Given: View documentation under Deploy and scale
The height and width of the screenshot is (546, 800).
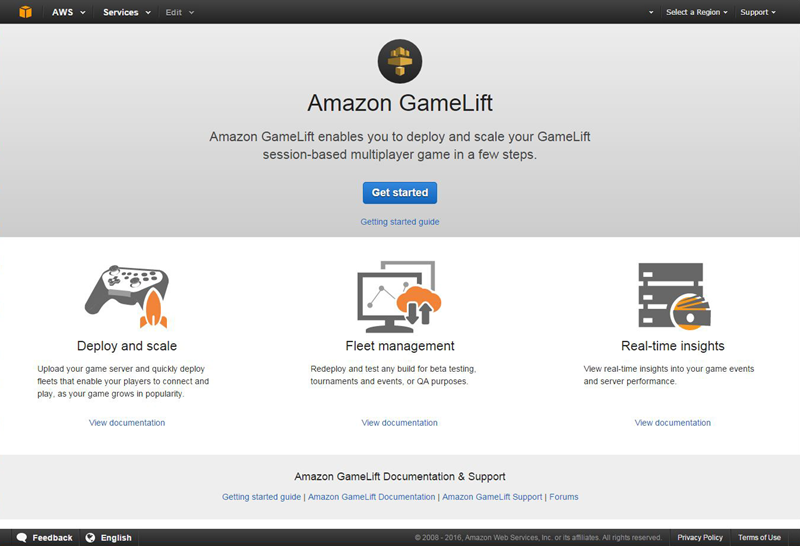Looking at the screenshot, I should [127, 423].
